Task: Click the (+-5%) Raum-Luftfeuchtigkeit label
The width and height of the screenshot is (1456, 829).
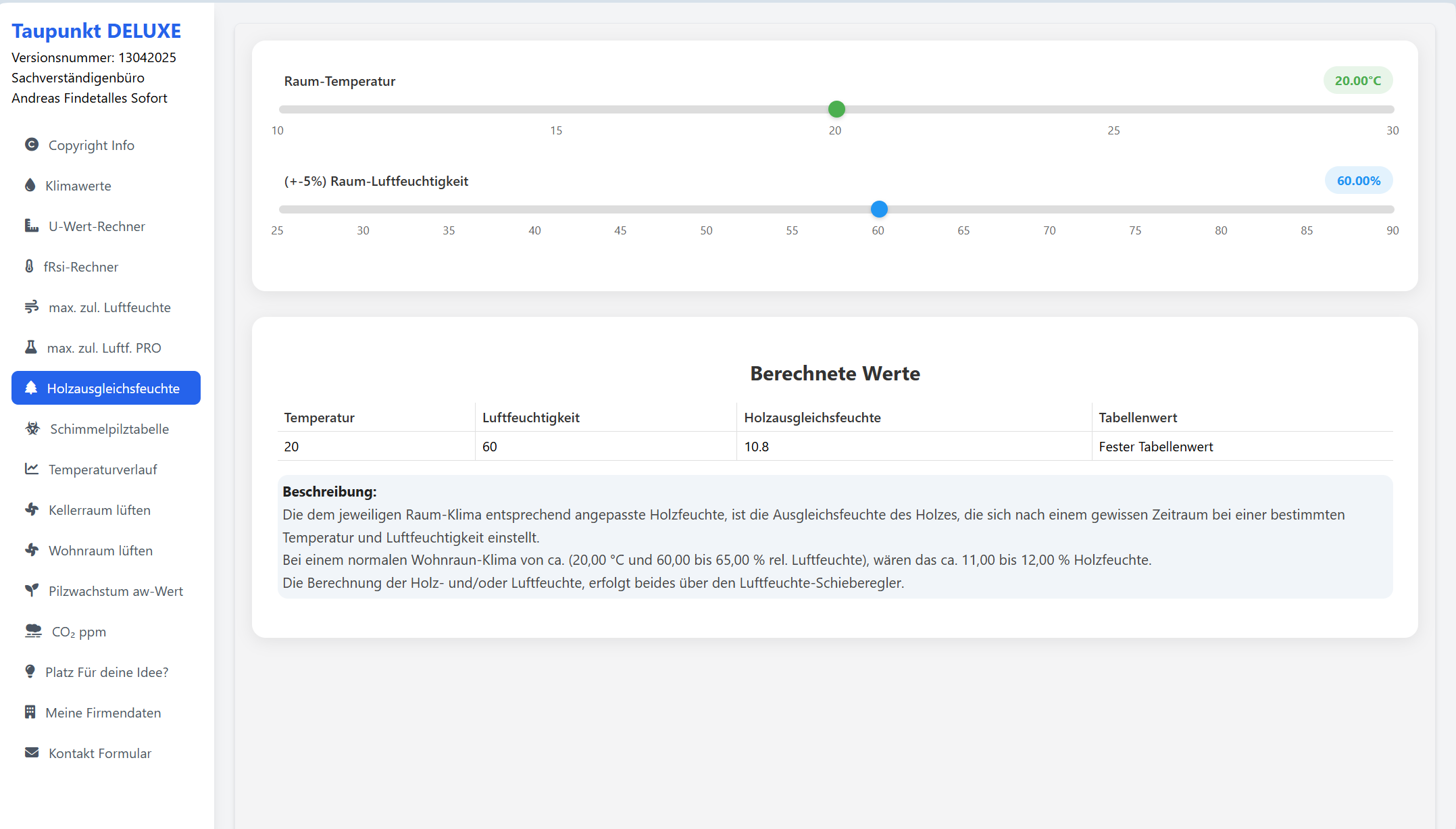Action: point(376,181)
